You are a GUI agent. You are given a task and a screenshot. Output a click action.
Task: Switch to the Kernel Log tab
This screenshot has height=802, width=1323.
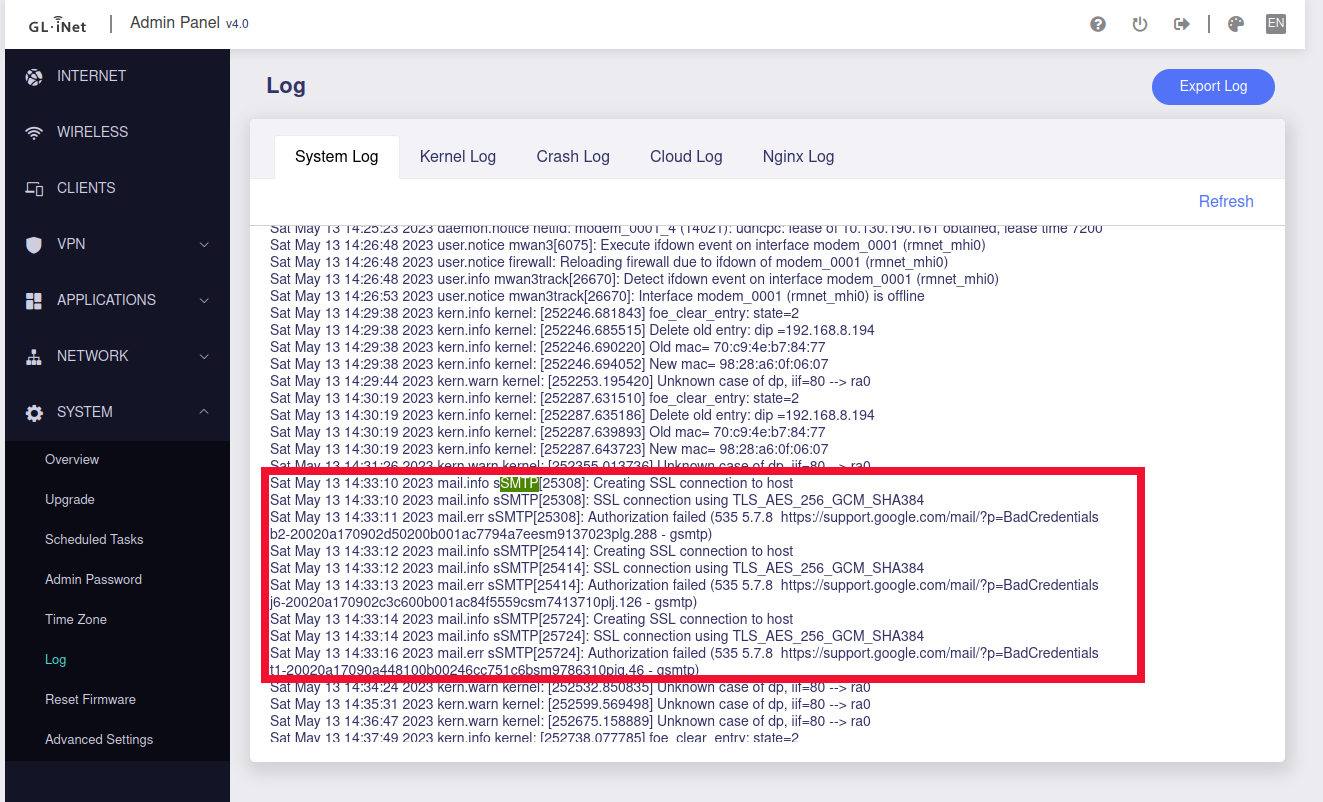458,157
